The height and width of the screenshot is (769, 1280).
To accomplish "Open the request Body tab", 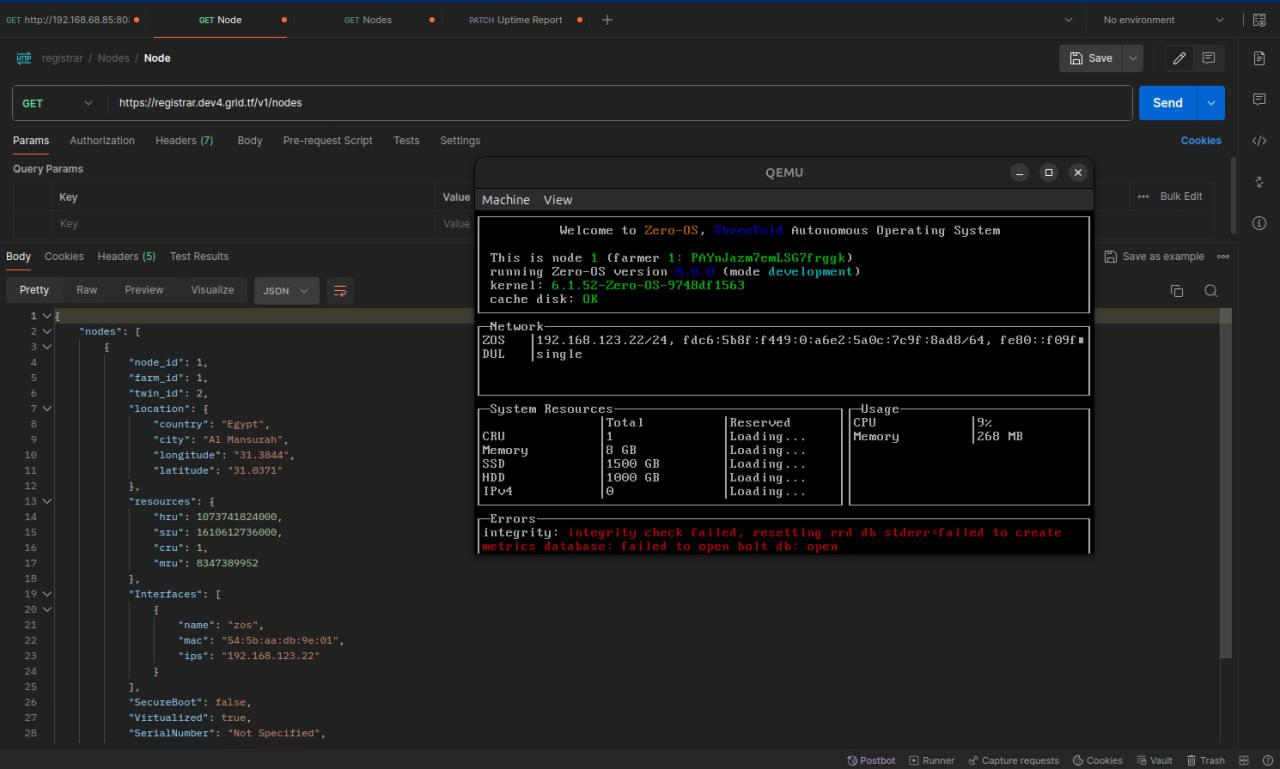I will (x=250, y=141).
